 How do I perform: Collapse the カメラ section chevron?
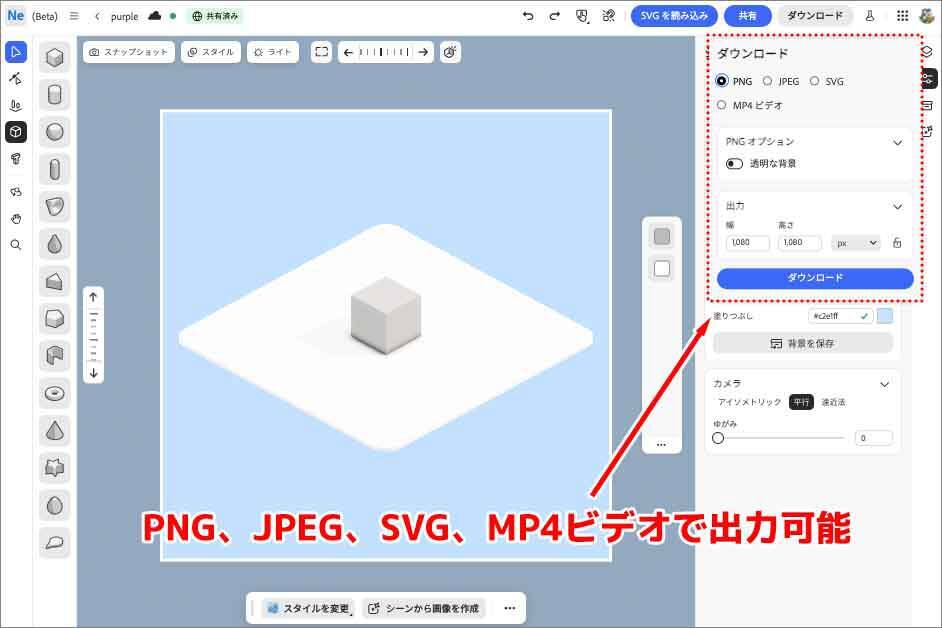[x=884, y=384]
